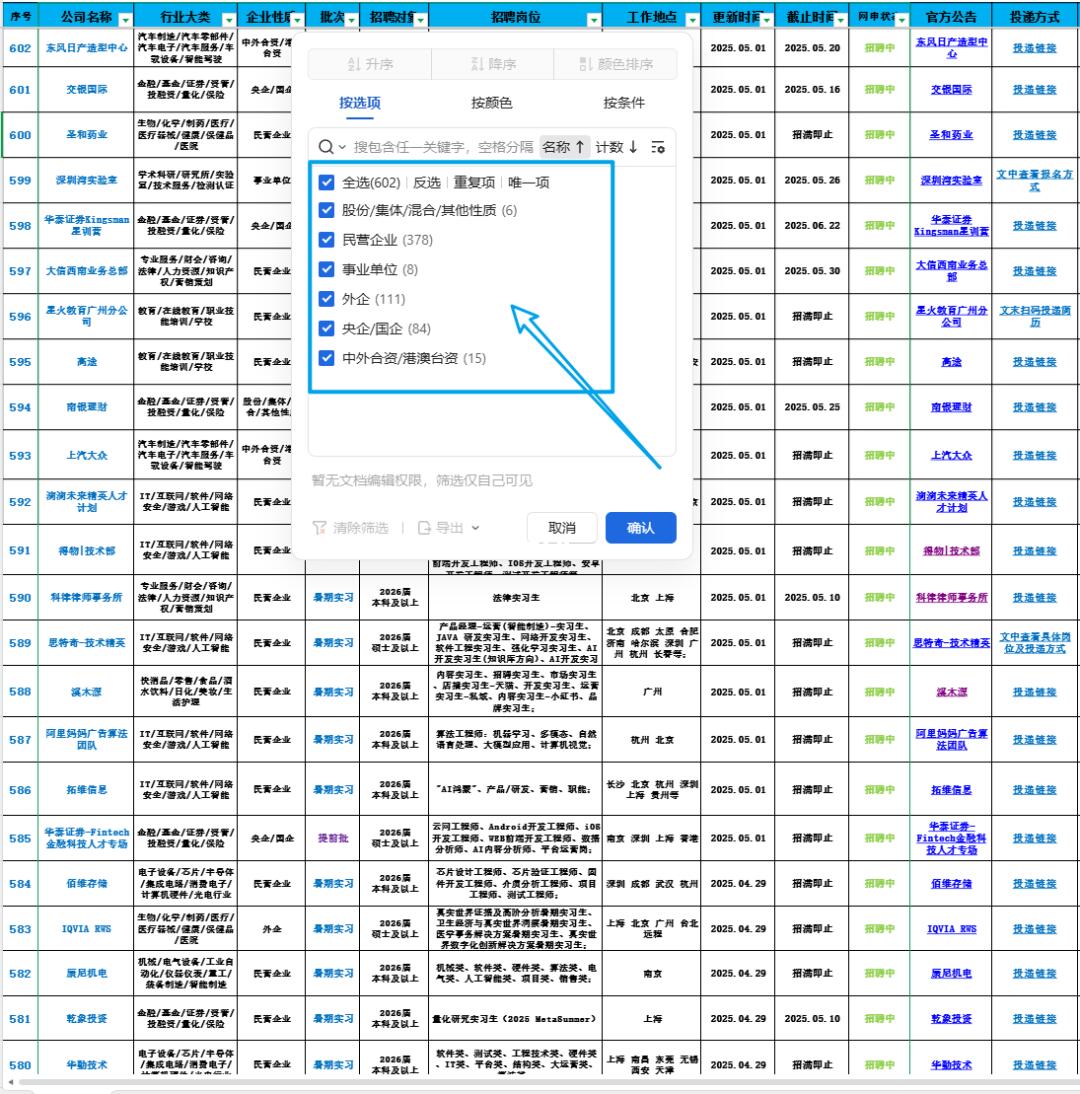Select position cell 法律实习生
Viewport: 1080px width, 1094px height.
(516, 598)
